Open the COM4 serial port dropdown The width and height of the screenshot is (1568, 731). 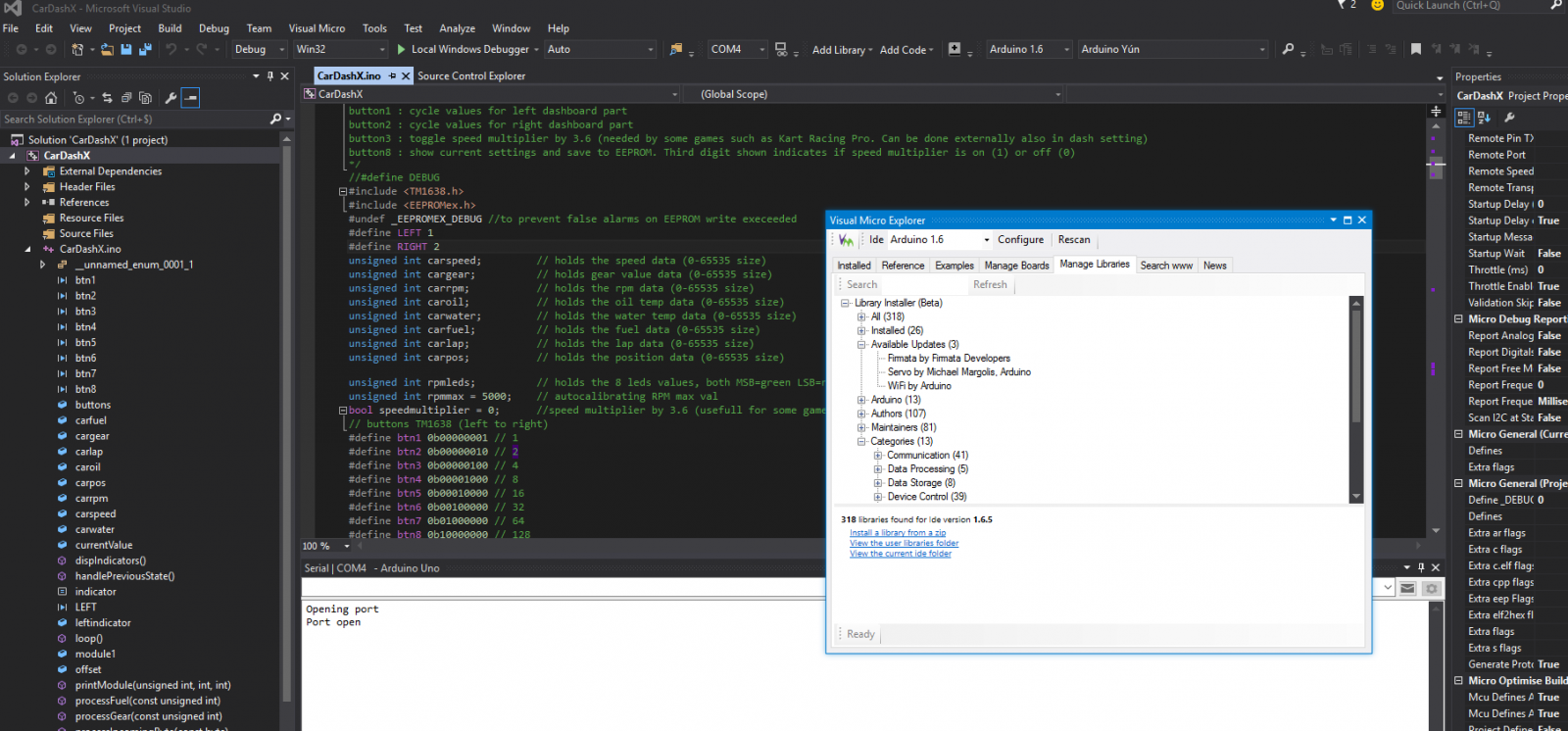pos(760,49)
